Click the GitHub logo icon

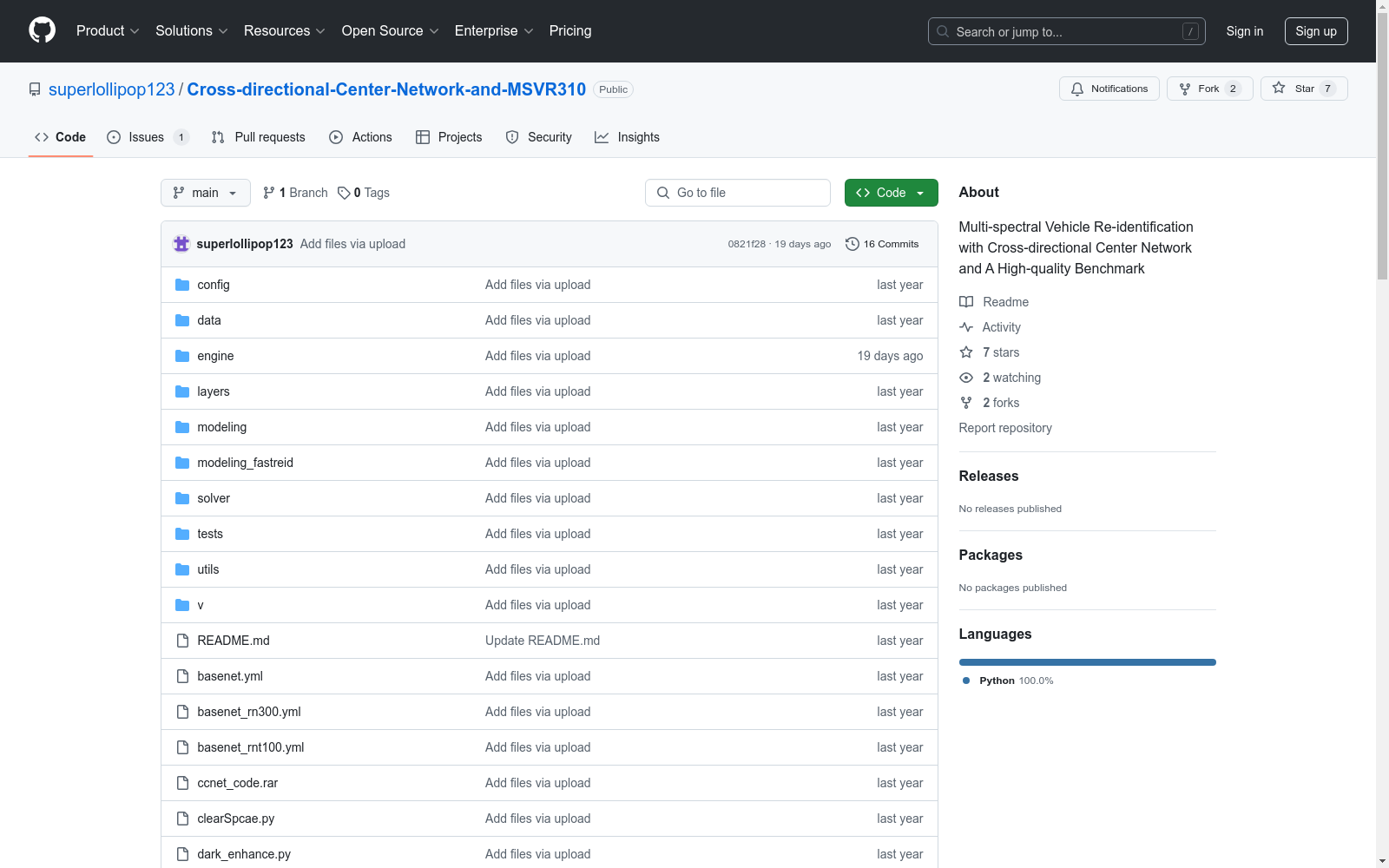(x=42, y=30)
